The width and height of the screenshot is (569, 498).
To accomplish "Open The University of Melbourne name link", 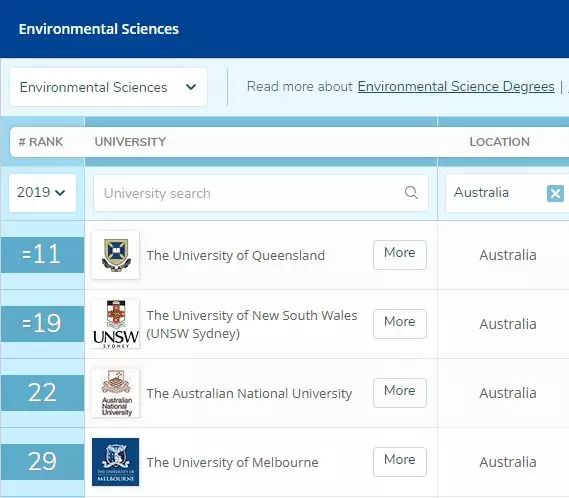I will (x=233, y=462).
